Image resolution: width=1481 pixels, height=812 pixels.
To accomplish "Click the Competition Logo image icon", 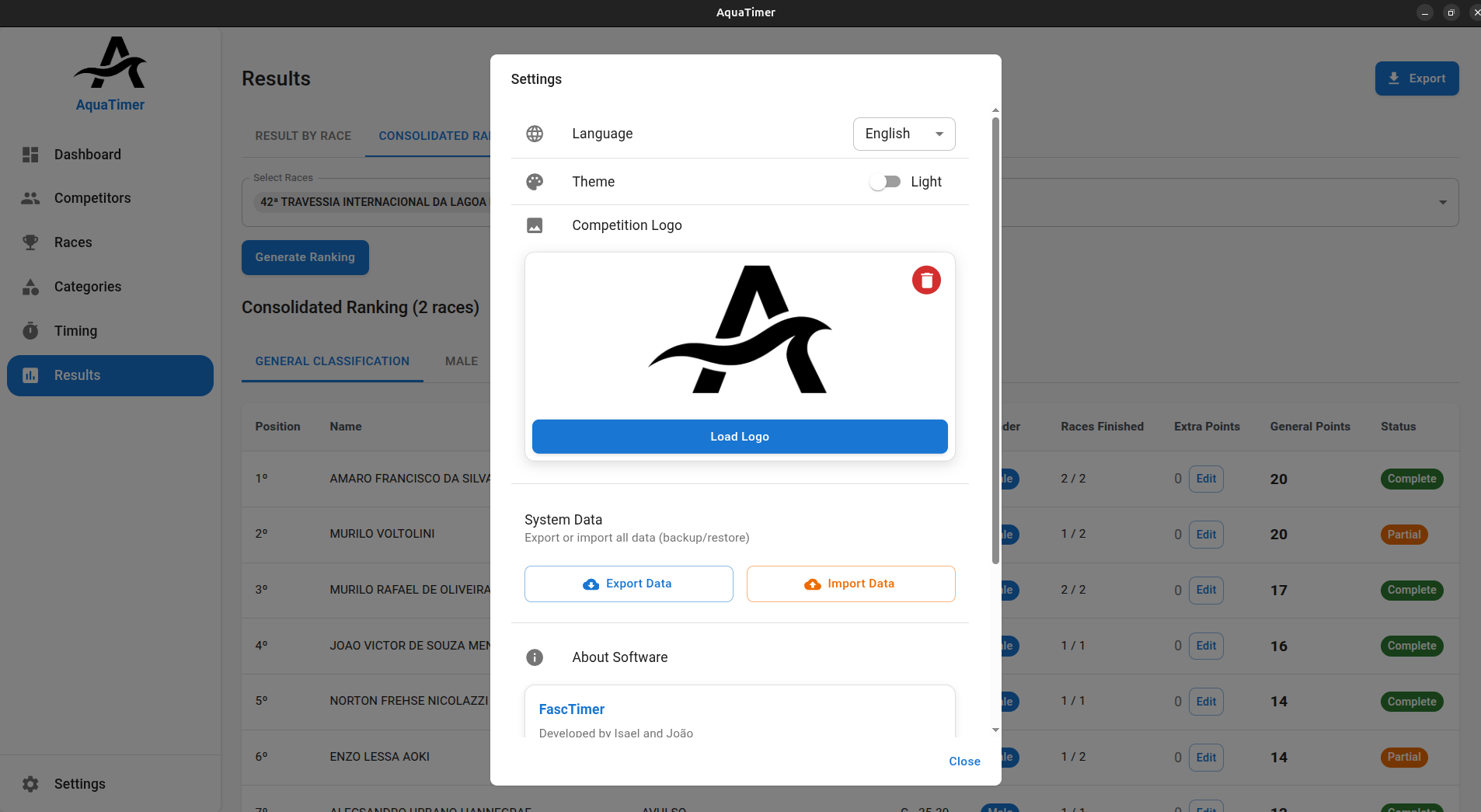I will coord(535,225).
